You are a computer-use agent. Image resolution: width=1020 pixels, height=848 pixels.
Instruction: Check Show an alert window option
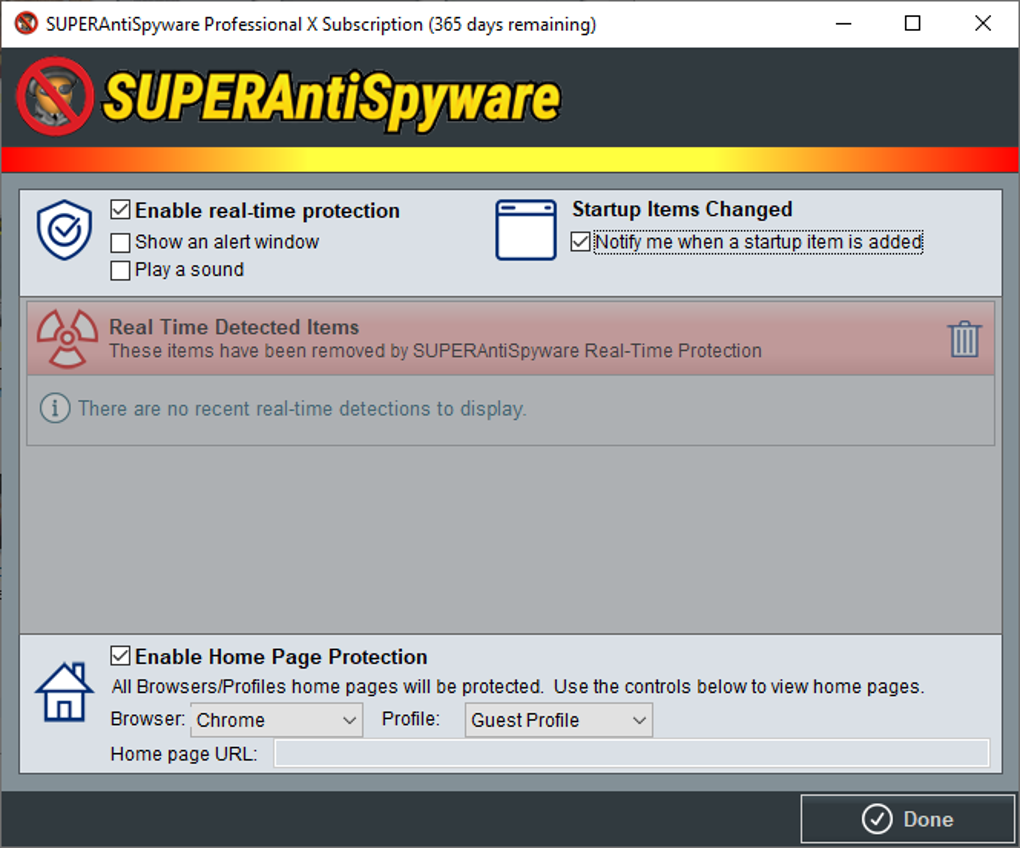(120, 243)
